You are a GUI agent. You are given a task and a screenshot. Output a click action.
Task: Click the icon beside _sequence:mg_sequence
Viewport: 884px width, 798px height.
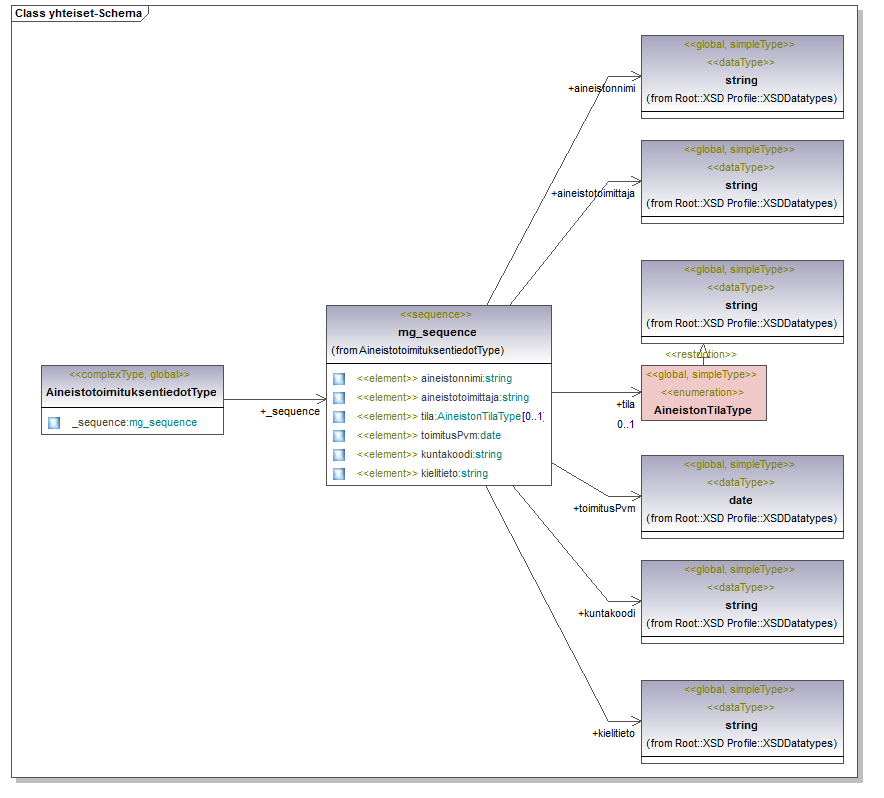[x=54, y=423]
